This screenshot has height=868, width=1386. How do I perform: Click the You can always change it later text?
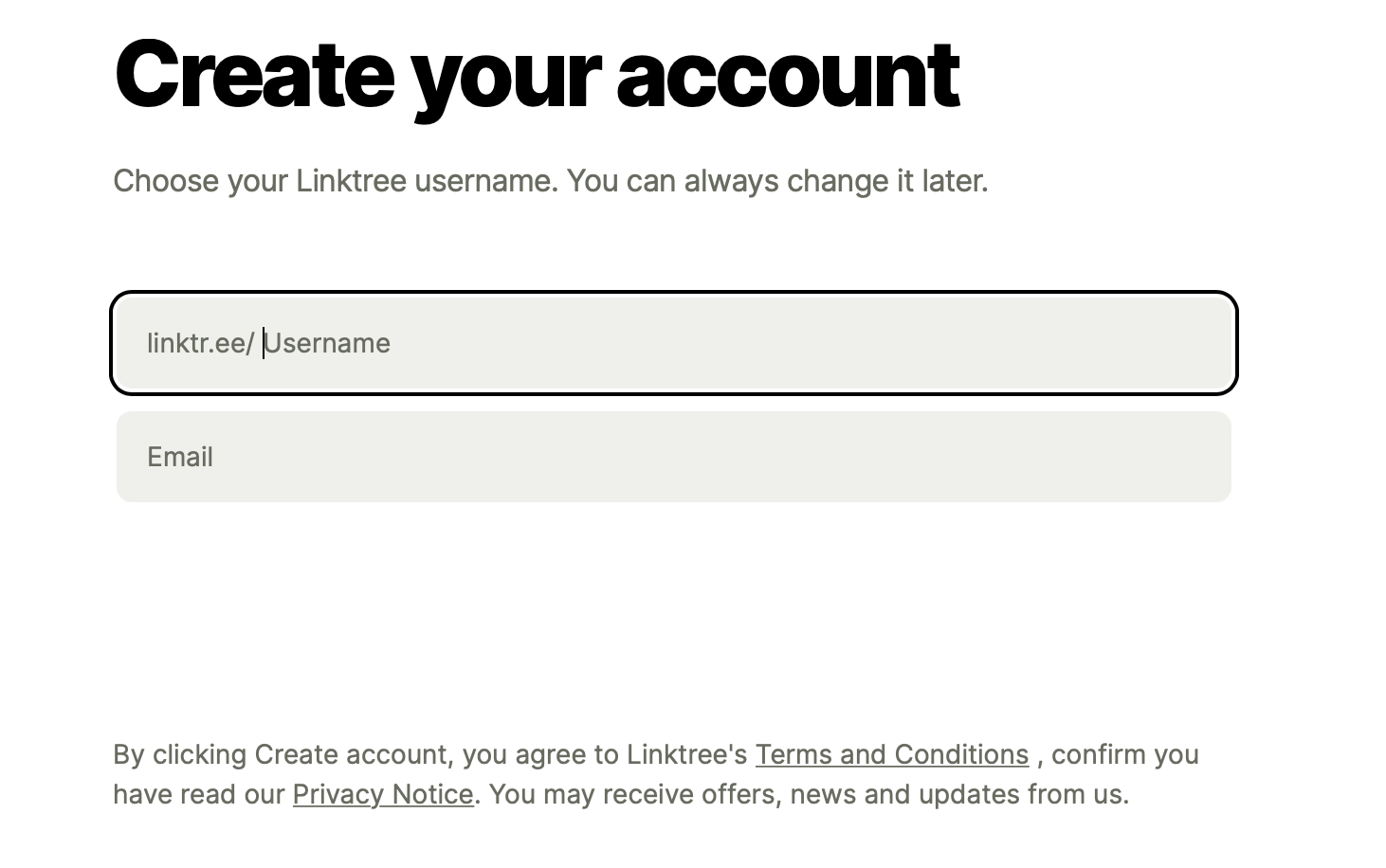(x=777, y=181)
